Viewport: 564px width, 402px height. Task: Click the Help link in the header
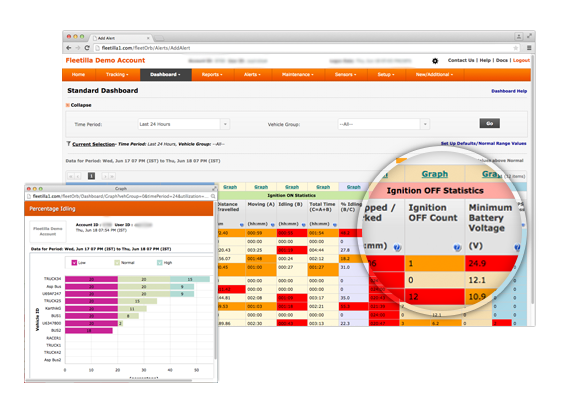point(485,60)
